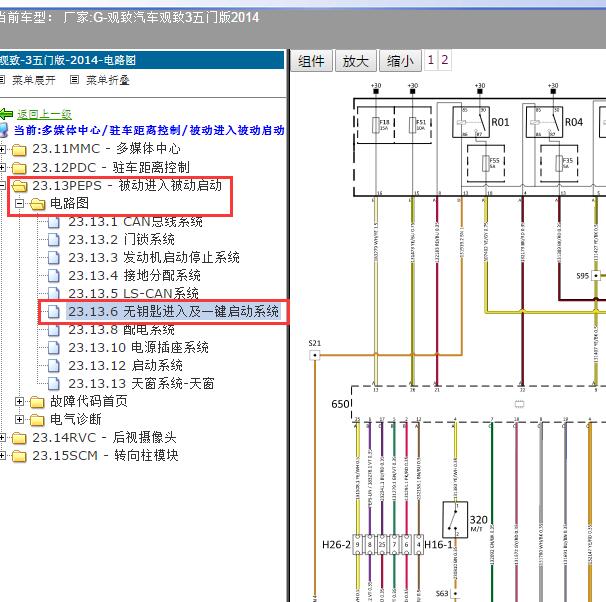Expand the 23.11MMC tree node
The height and width of the screenshot is (602, 606).
point(3,149)
